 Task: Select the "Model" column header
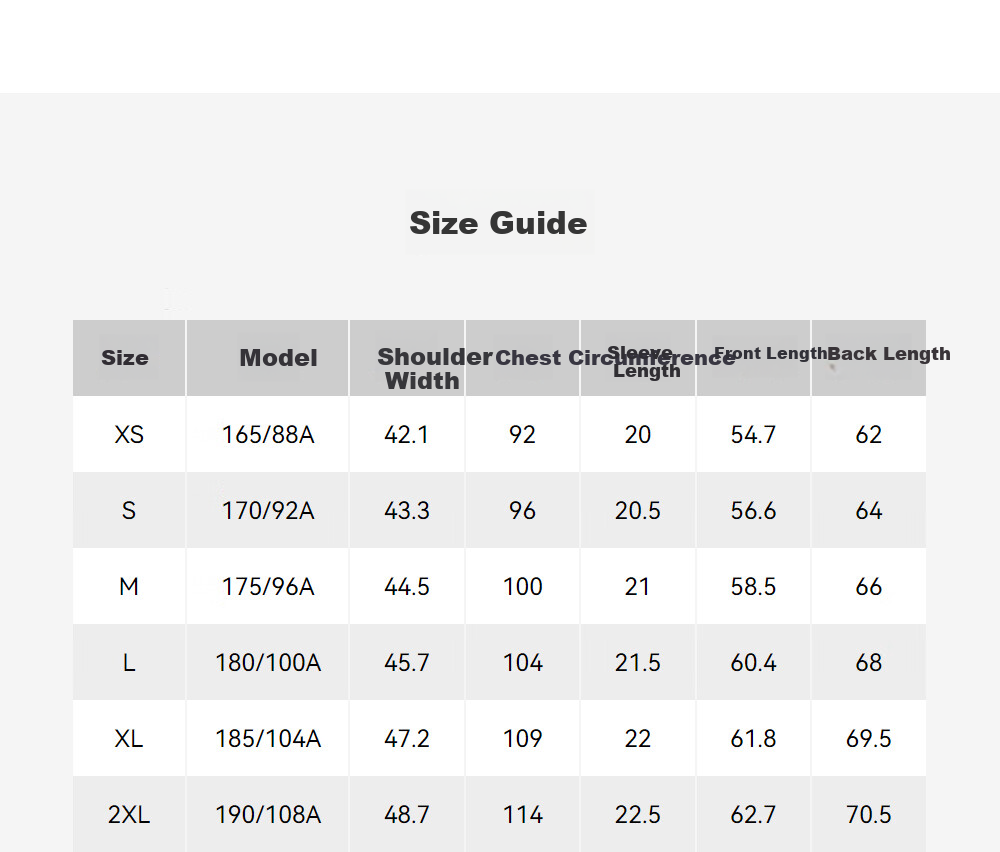click(x=278, y=358)
